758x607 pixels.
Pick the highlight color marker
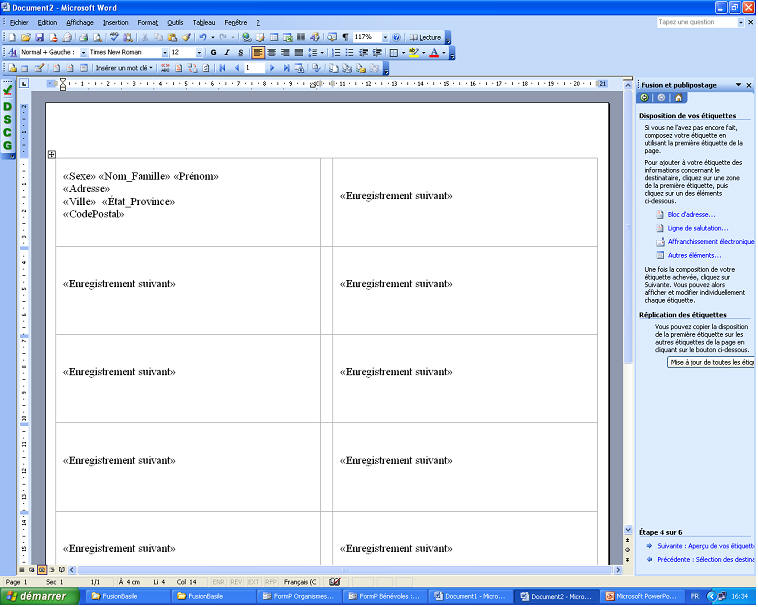click(413, 52)
